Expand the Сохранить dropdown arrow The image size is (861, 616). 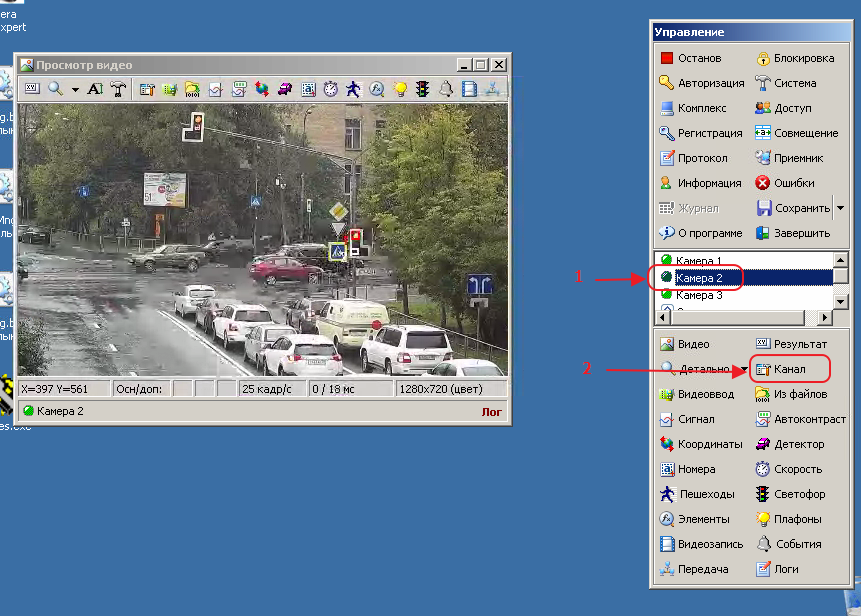pyautogui.click(x=840, y=208)
